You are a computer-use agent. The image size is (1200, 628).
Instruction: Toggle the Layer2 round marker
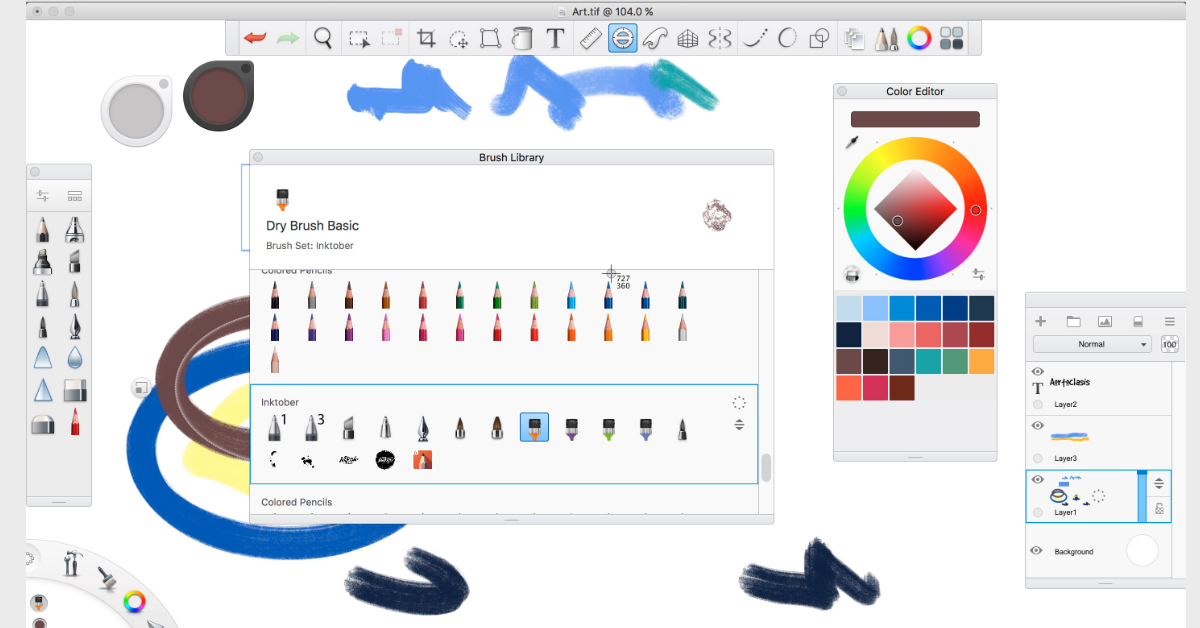click(x=1037, y=404)
